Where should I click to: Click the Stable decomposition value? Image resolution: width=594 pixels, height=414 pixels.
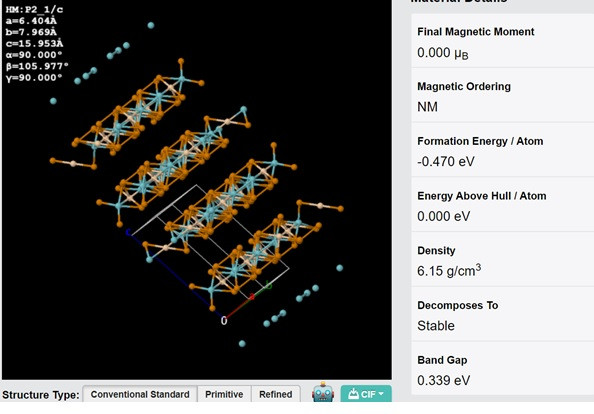tap(436, 326)
